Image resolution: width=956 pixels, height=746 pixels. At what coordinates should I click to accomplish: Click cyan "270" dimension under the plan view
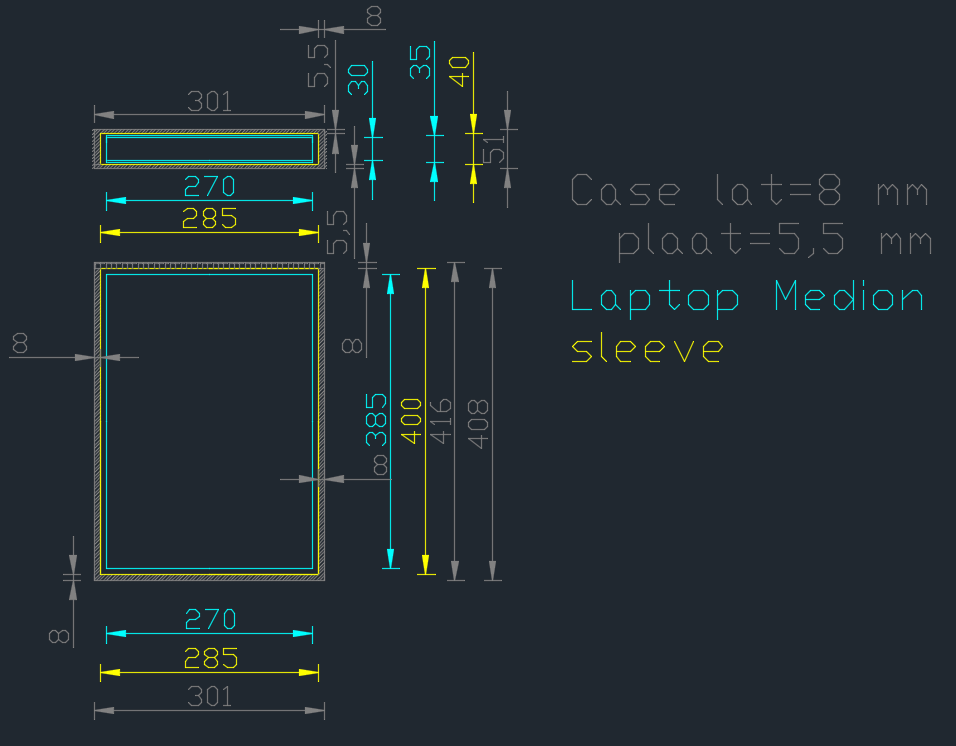click(x=210, y=619)
